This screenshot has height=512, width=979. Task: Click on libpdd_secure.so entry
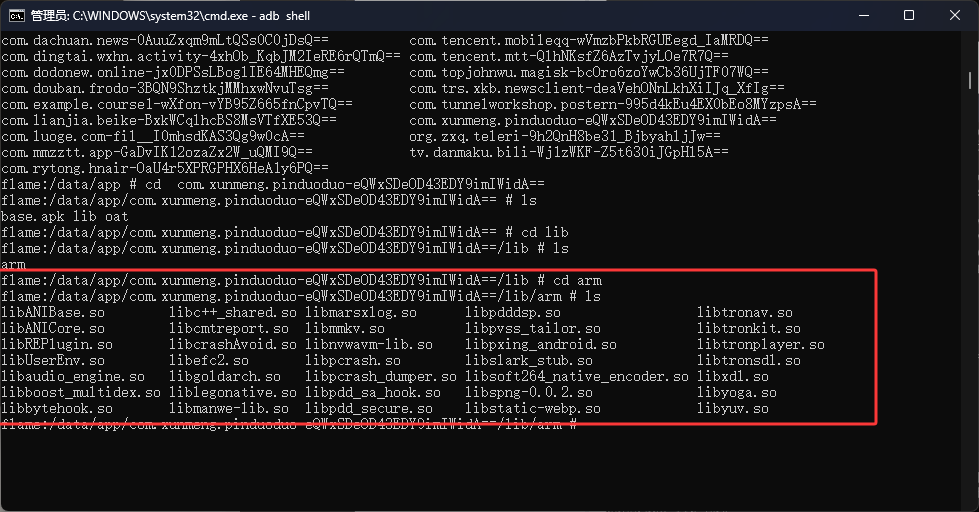click(369, 409)
